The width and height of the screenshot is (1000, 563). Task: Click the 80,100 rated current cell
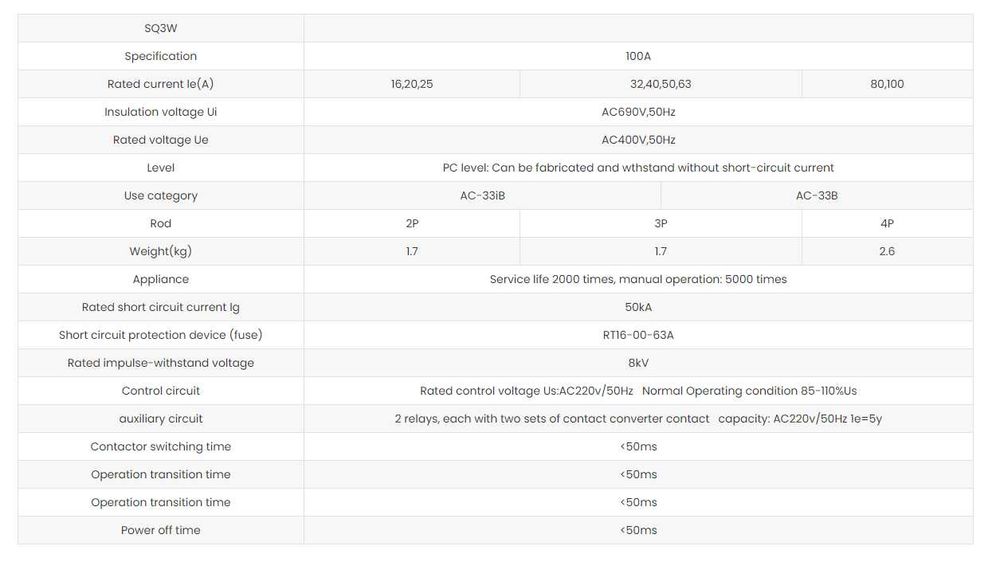887,85
